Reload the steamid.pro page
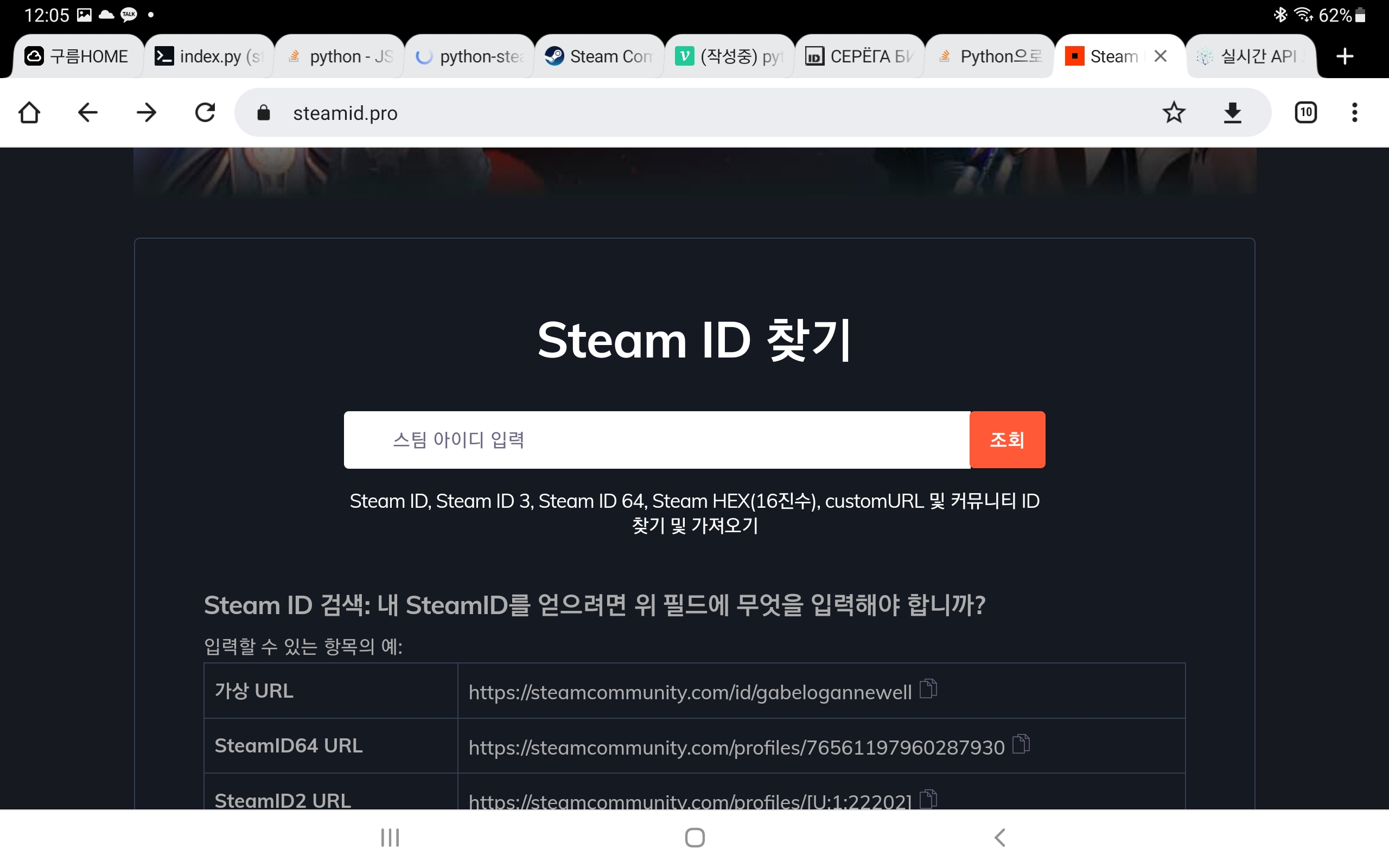The image size is (1389, 868). [x=205, y=112]
